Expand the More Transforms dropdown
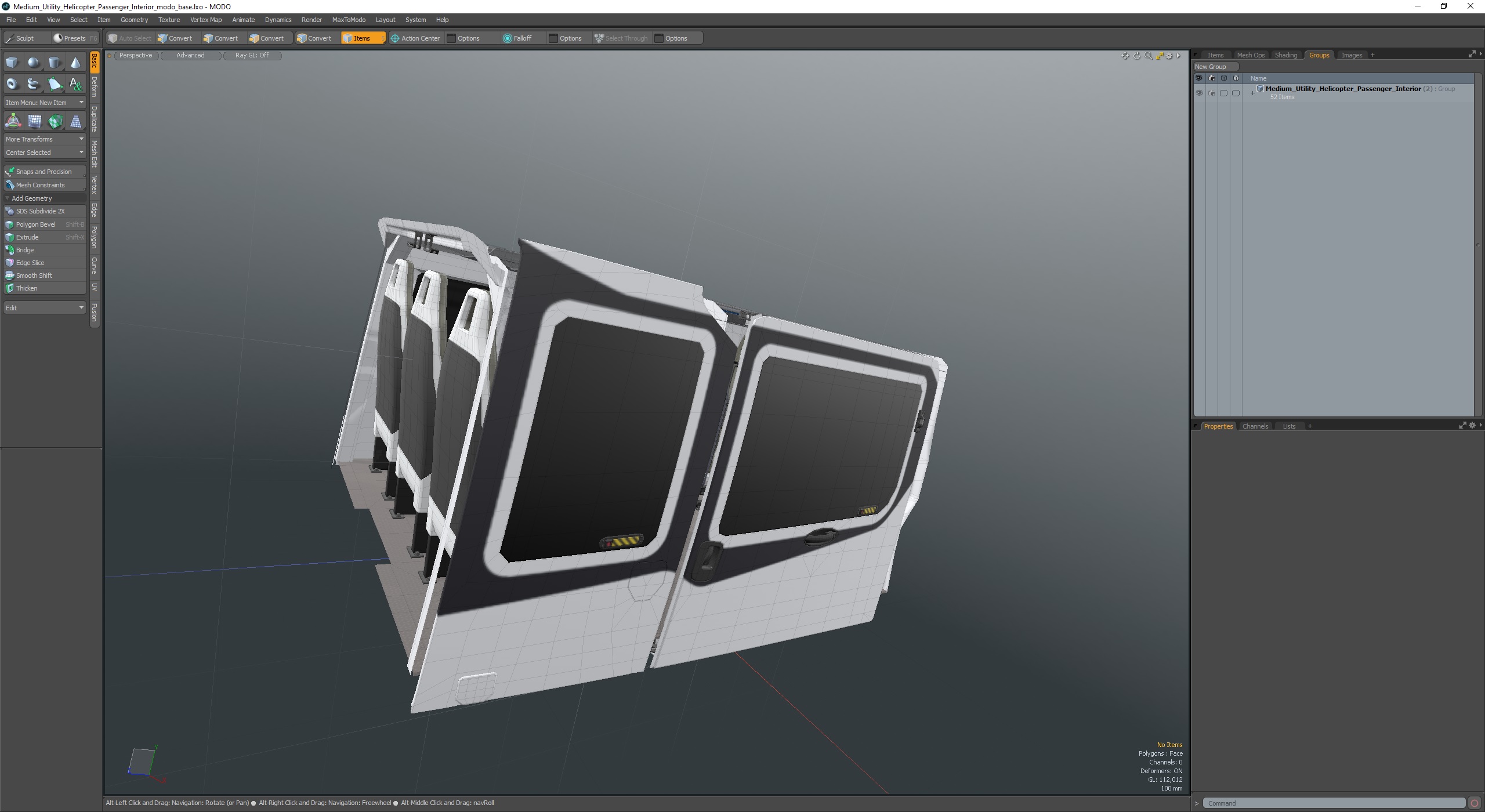The image size is (1485, 812). 45,139
